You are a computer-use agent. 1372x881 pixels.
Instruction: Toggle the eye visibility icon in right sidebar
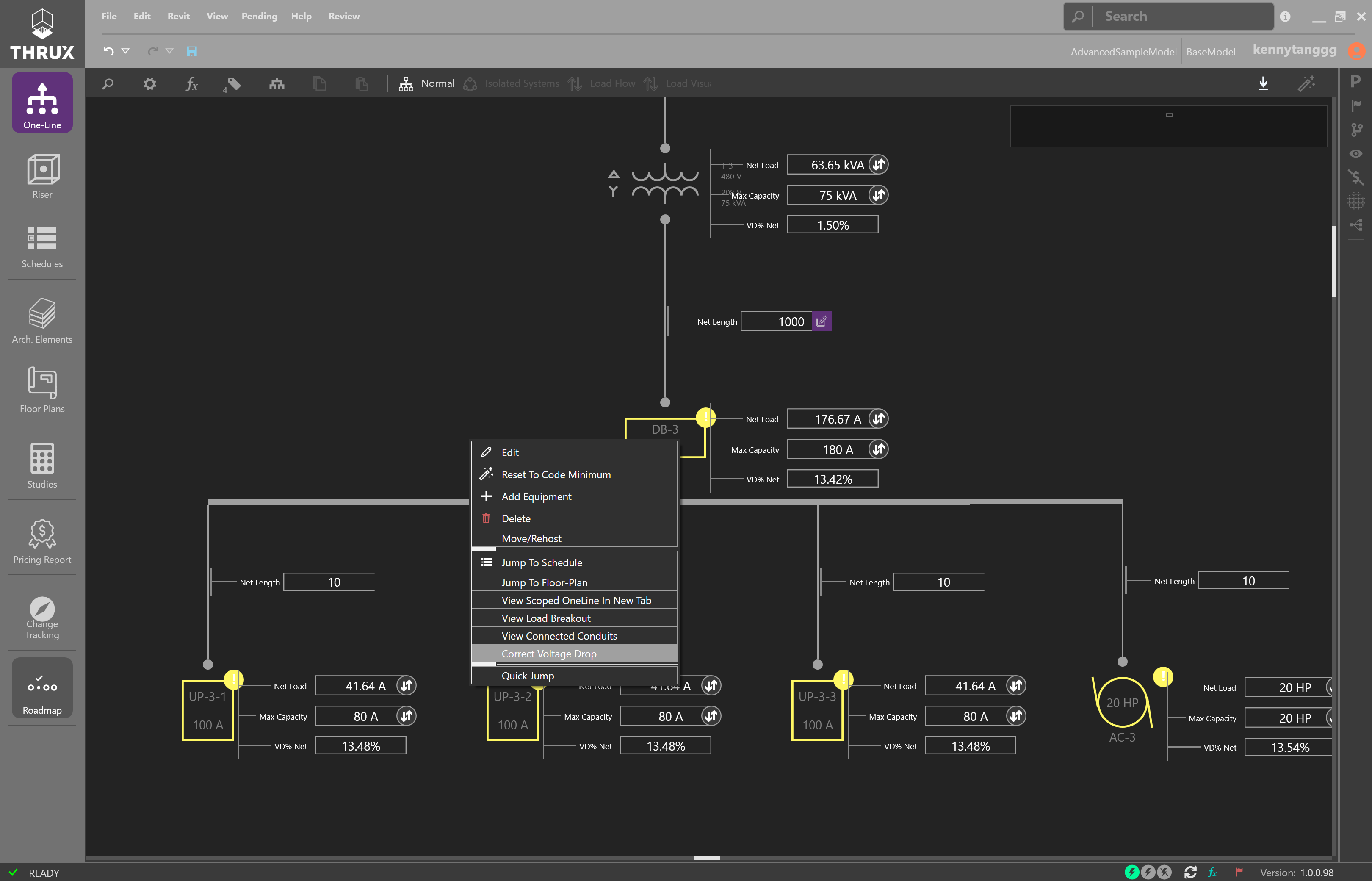click(1355, 154)
